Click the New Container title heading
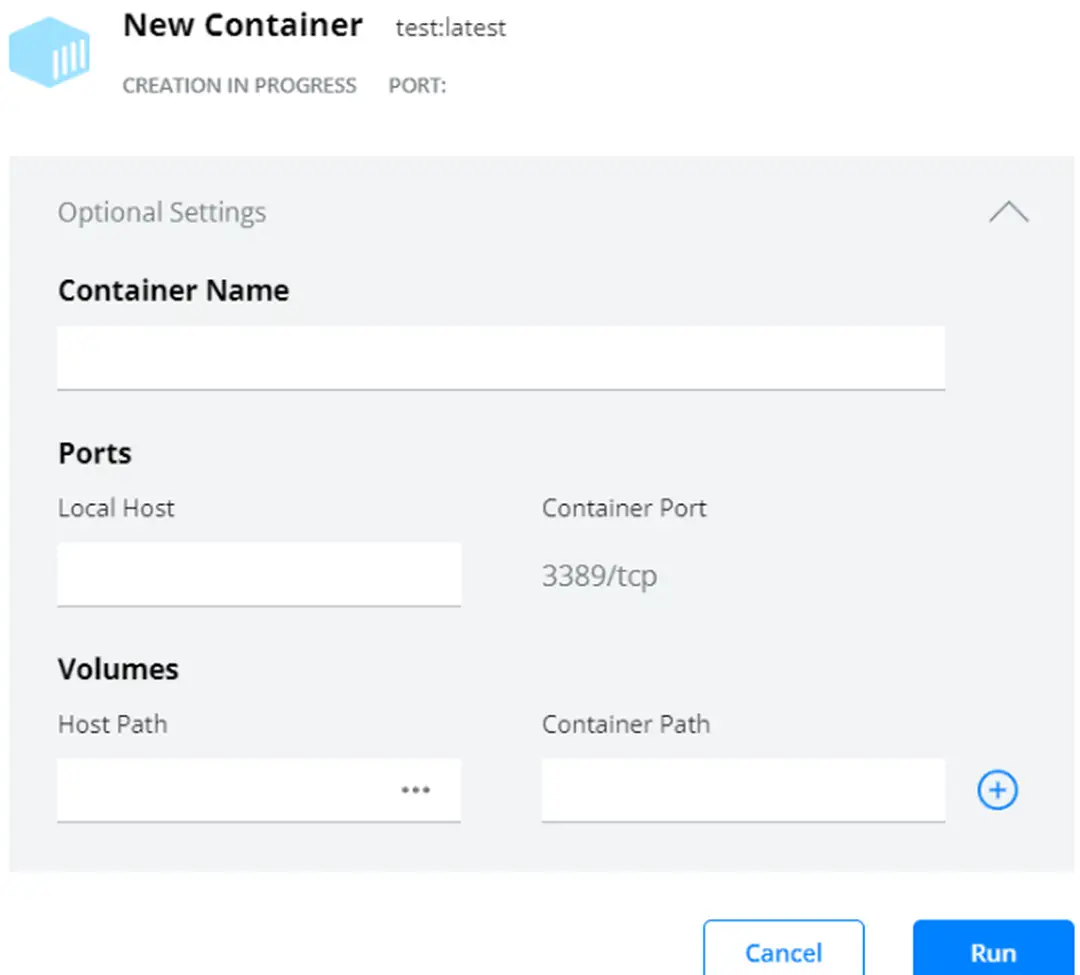 pyautogui.click(x=242, y=26)
